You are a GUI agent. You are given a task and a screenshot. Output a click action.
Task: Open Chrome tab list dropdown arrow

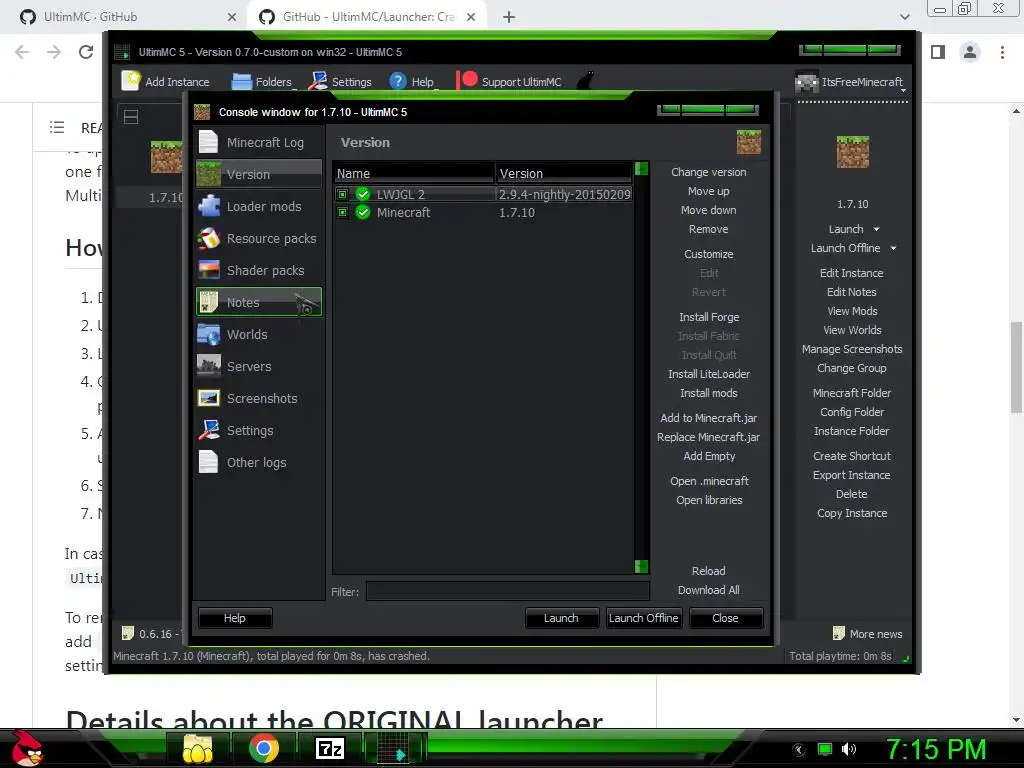point(904,17)
